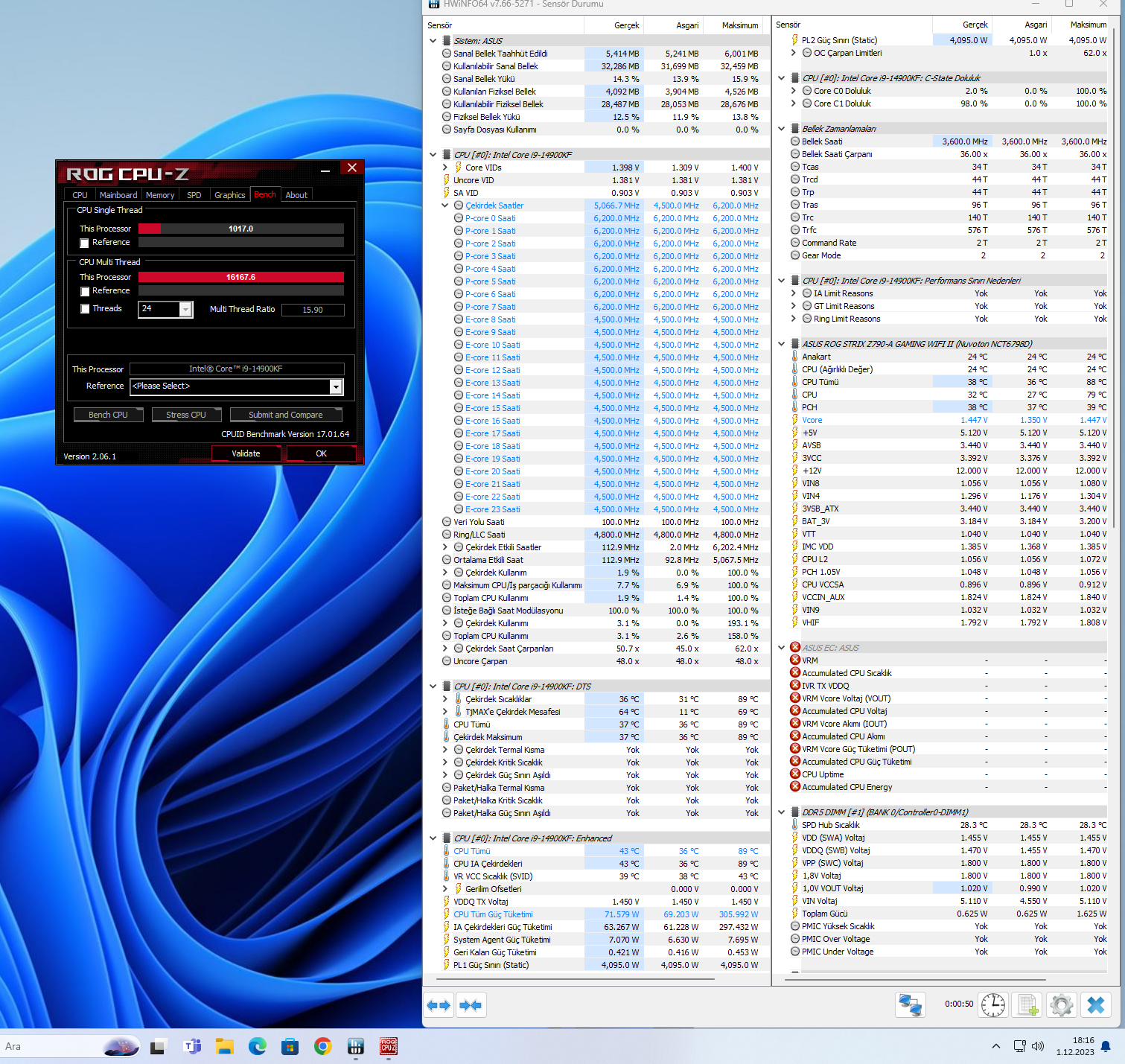The width and height of the screenshot is (1125, 1064).
Task: Select the P-core 0 Saati row
Action: (596, 218)
